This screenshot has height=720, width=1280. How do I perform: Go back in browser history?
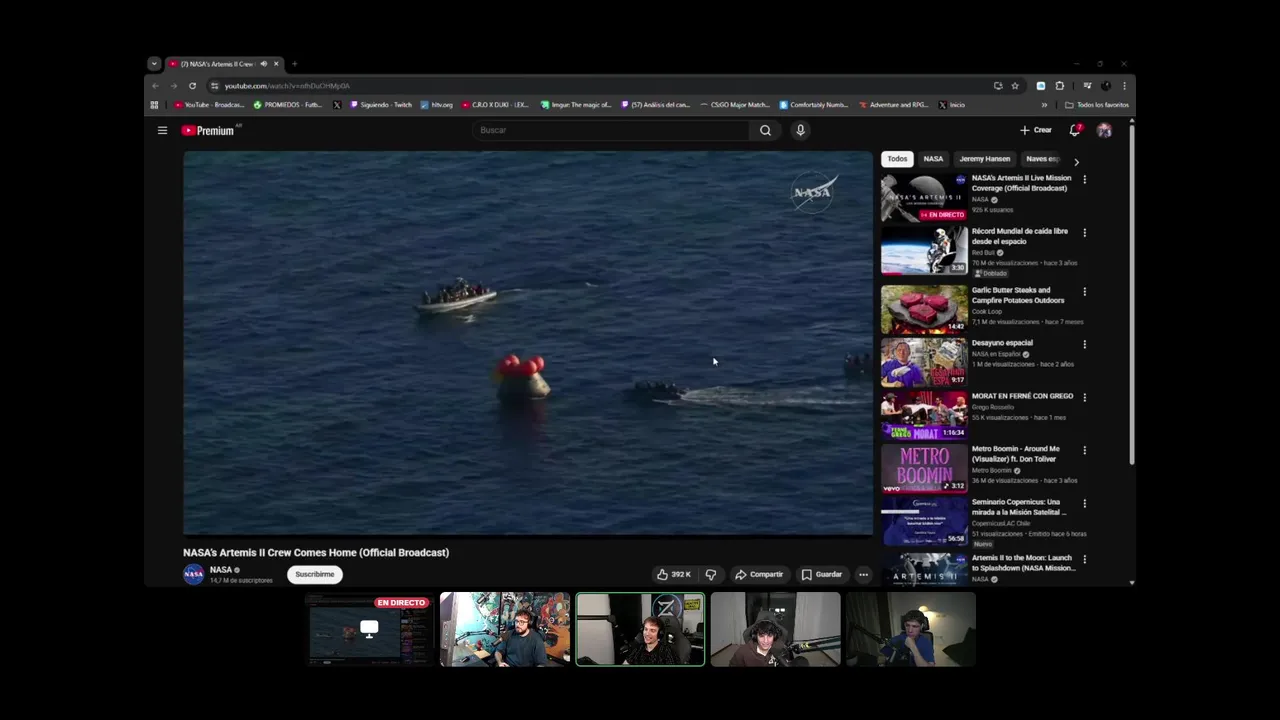(x=155, y=86)
